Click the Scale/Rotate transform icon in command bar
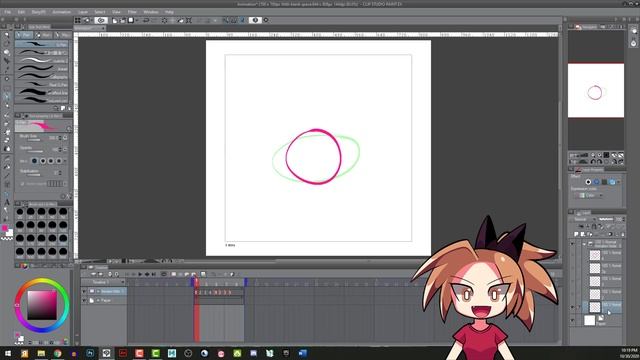The image size is (640, 360). [x=189, y=20]
